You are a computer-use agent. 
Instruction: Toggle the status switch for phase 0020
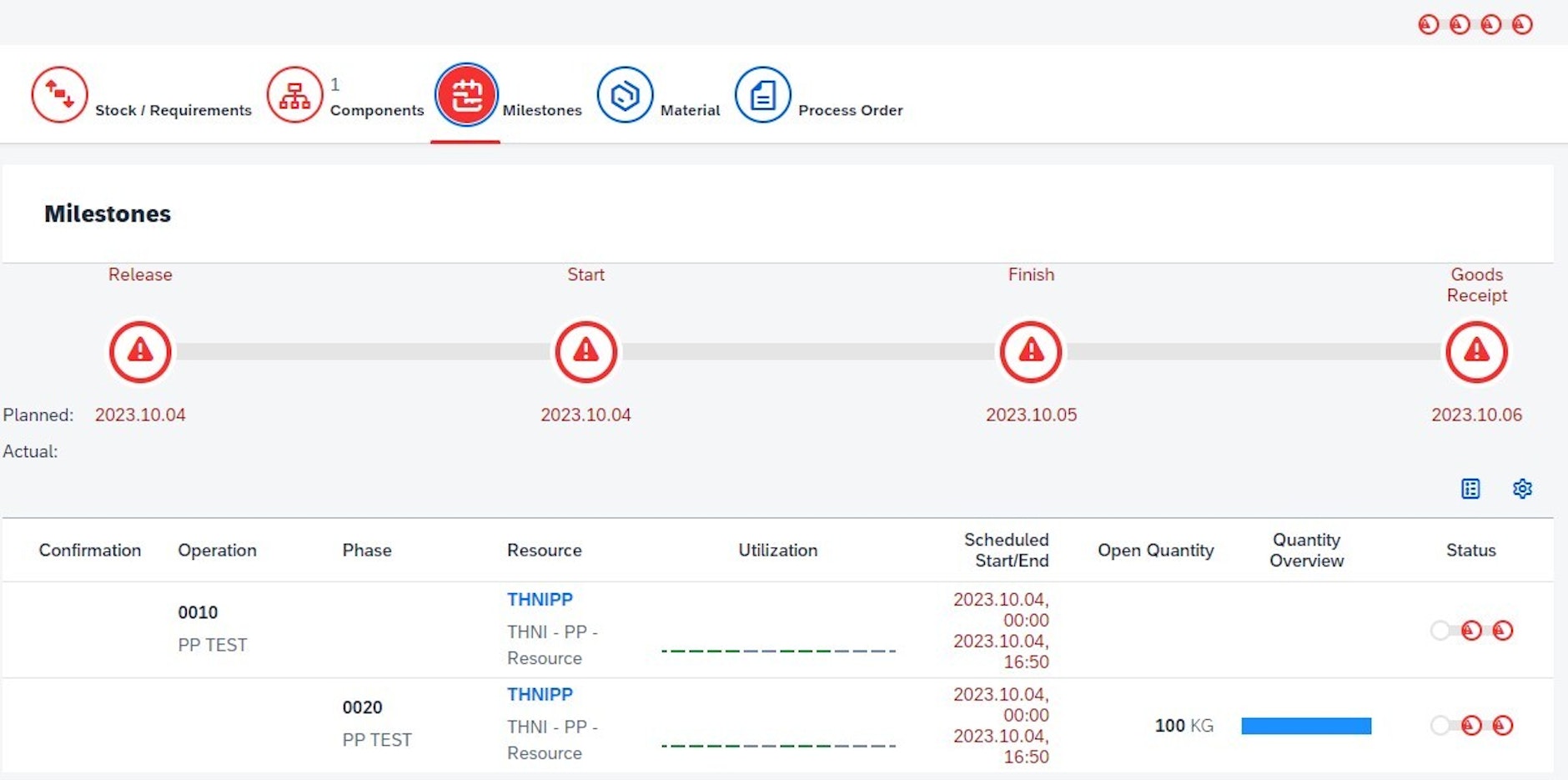[1441, 726]
